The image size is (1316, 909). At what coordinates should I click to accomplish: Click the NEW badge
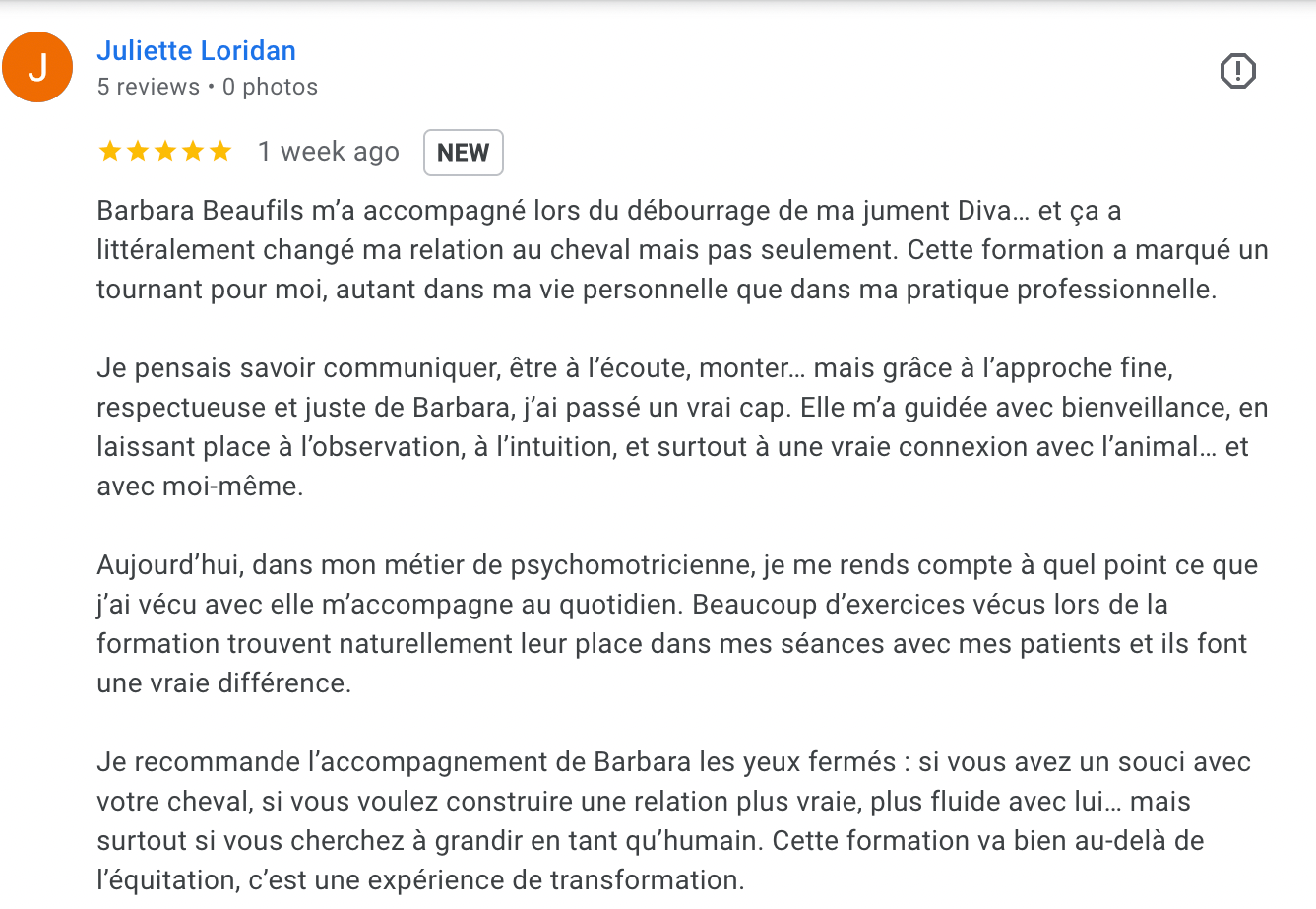pyautogui.click(x=463, y=153)
